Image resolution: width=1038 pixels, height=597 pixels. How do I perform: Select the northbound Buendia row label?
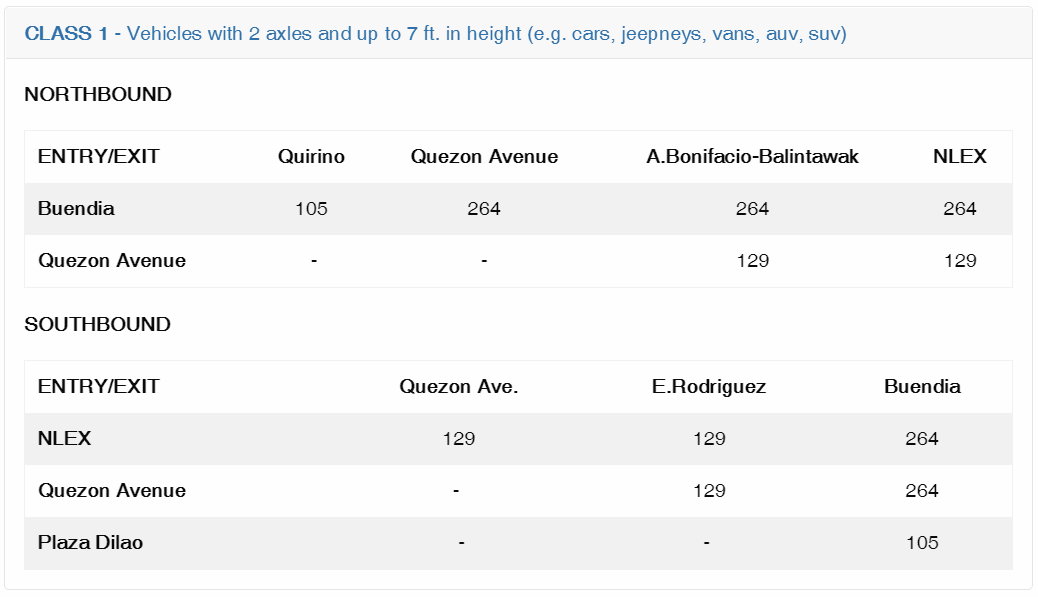[x=76, y=208]
